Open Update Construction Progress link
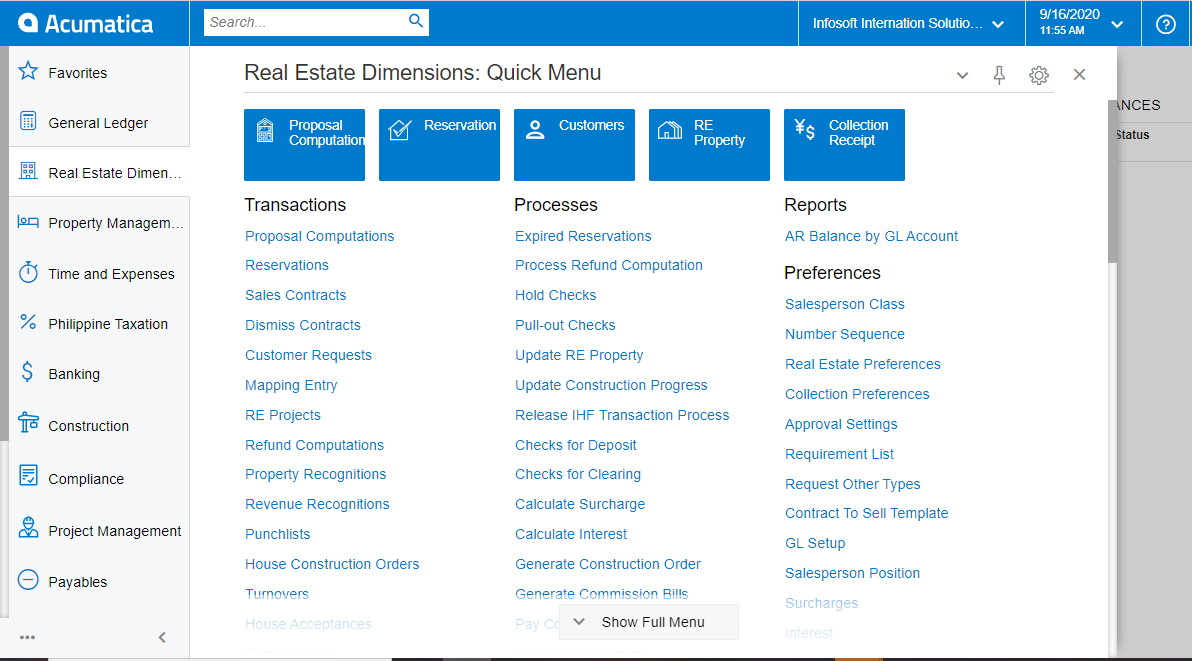Image resolution: width=1192 pixels, height=661 pixels. coord(610,385)
